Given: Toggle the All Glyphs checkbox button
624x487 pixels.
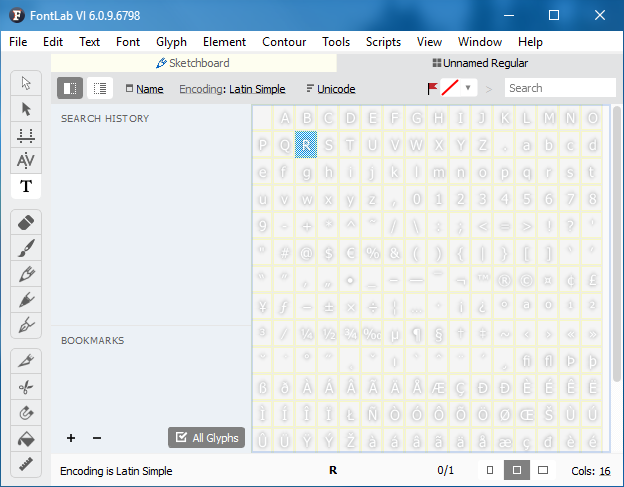Looking at the screenshot, I should (x=206, y=437).
